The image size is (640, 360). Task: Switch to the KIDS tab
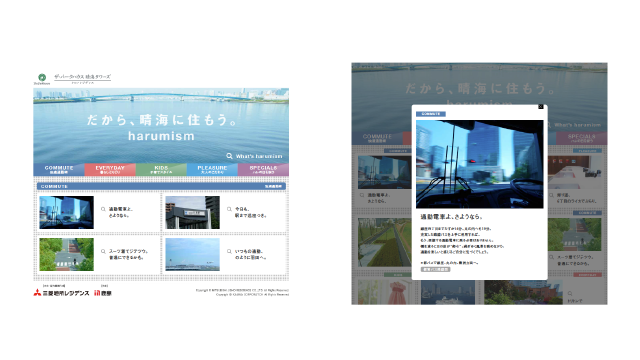click(161, 170)
